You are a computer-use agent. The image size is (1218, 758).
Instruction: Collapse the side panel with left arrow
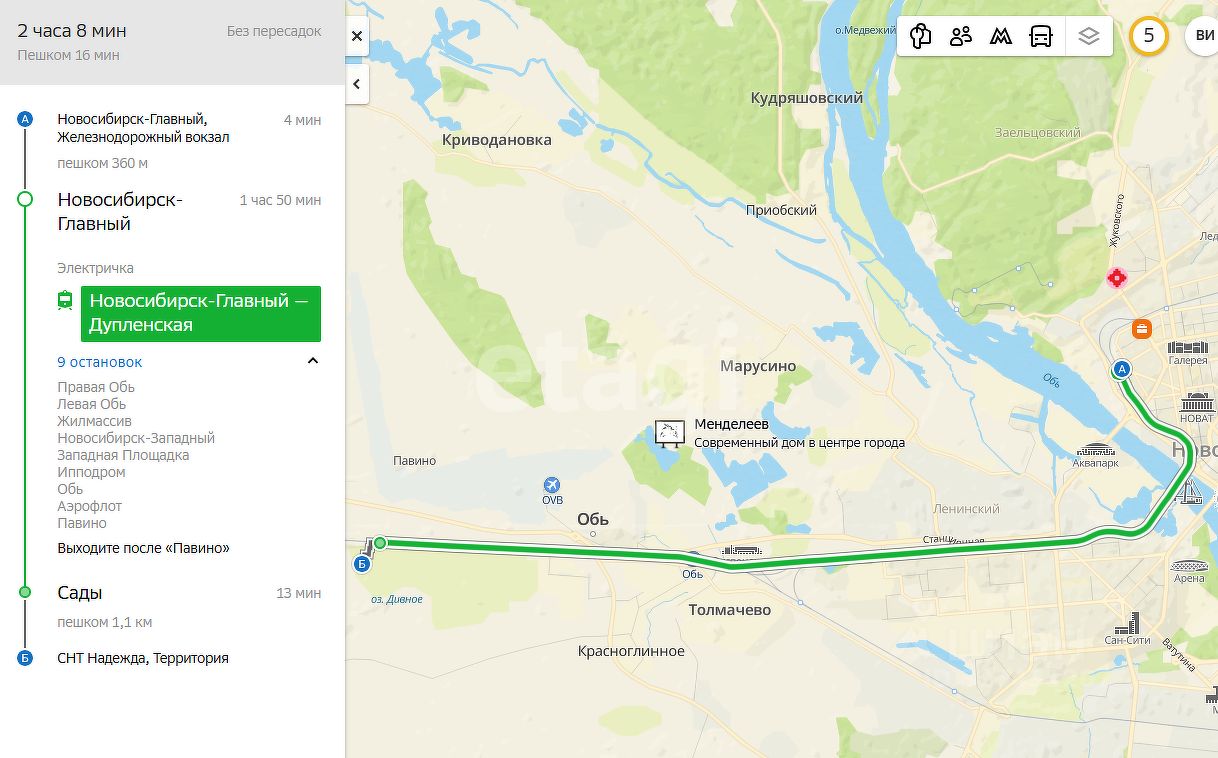pos(357,85)
